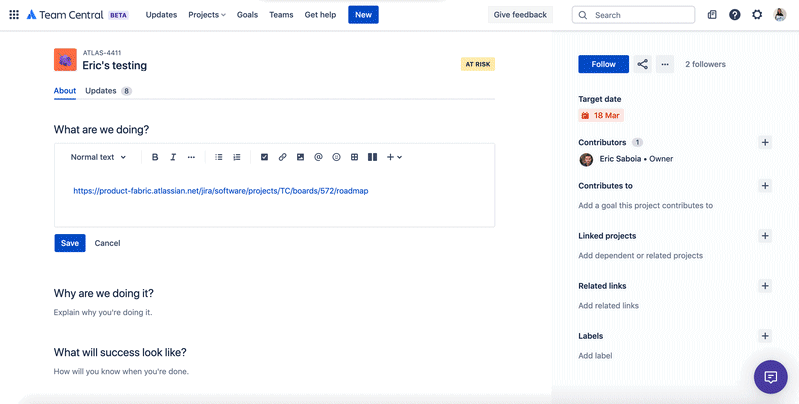799x404 pixels.
Task: Change the 18 Mar target date
Action: tap(601, 116)
